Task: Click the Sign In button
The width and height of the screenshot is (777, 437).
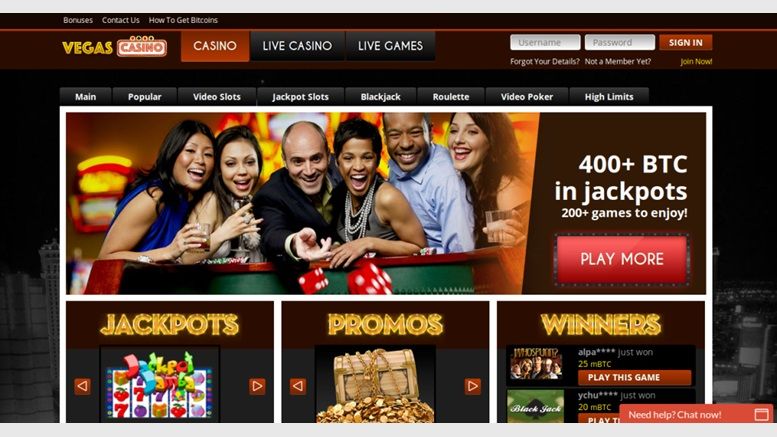Action: pos(686,43)
